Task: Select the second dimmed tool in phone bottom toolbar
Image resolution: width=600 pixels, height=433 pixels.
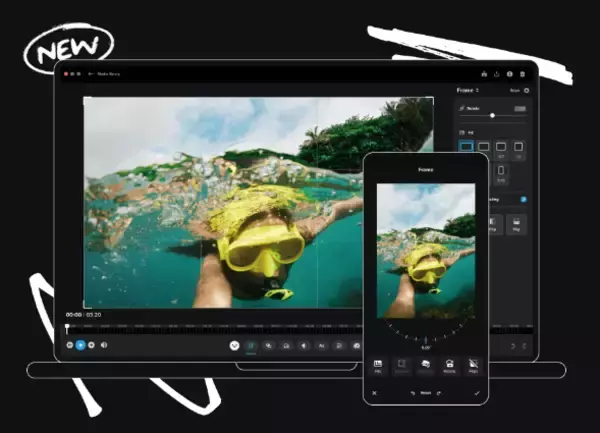Action: 401,366
